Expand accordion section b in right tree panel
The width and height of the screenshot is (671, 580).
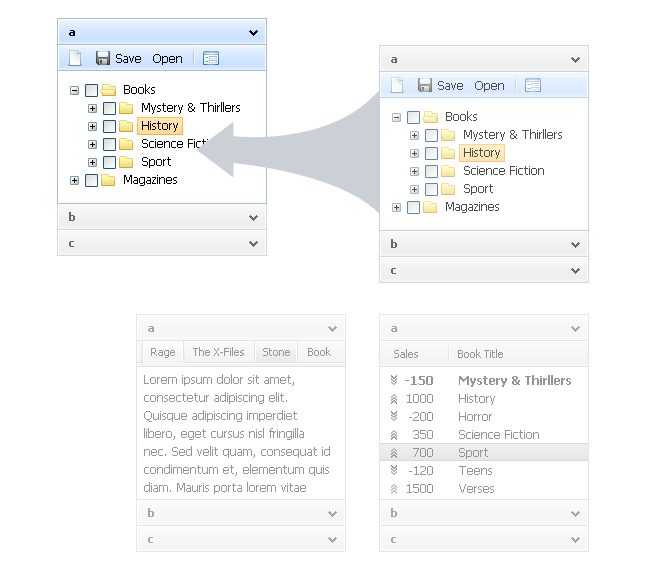(x=483, y=244)
